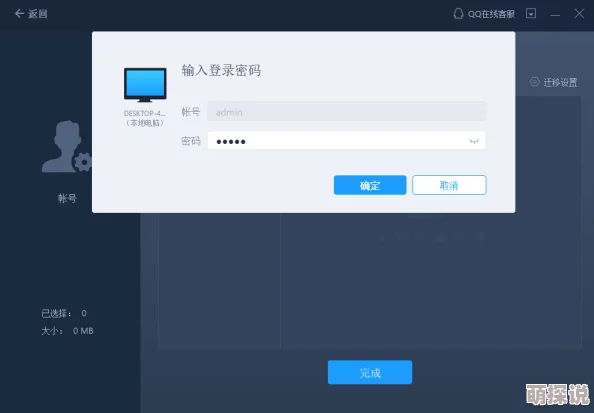This screenshot has width=594, height=413.
Task: Click the 帐号 label in sidebar
Action: coord(67,198)
